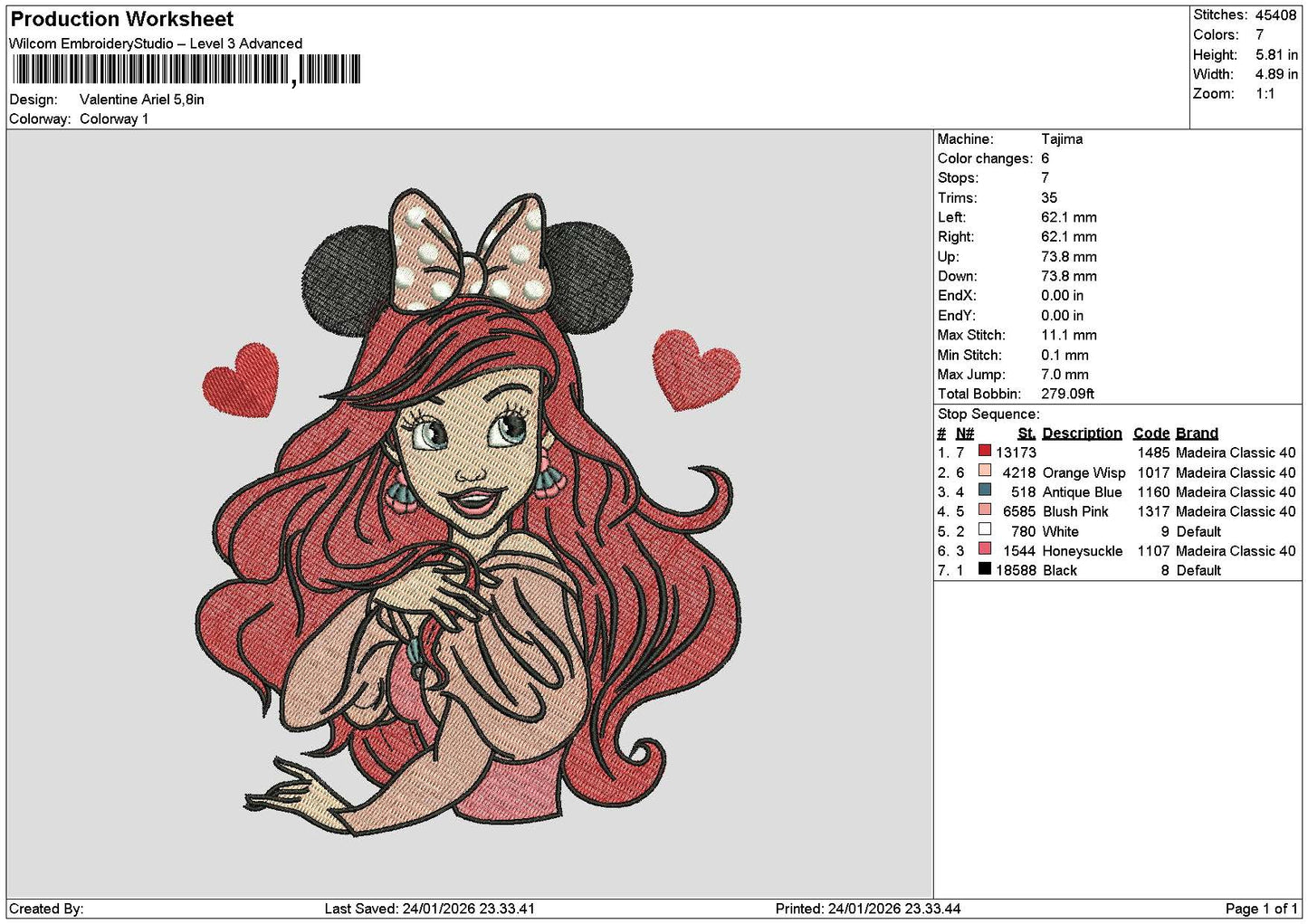Click the EndX value 0.00 in
1308x924 pixels.
(1062, 296)
